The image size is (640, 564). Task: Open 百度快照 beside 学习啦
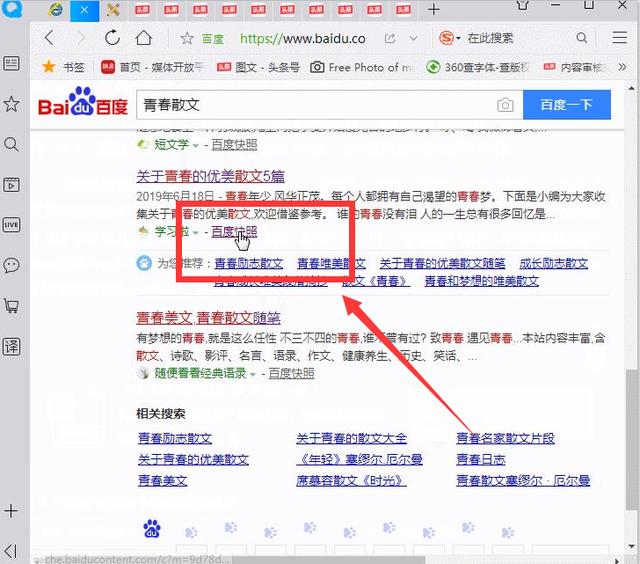[234, 232]
